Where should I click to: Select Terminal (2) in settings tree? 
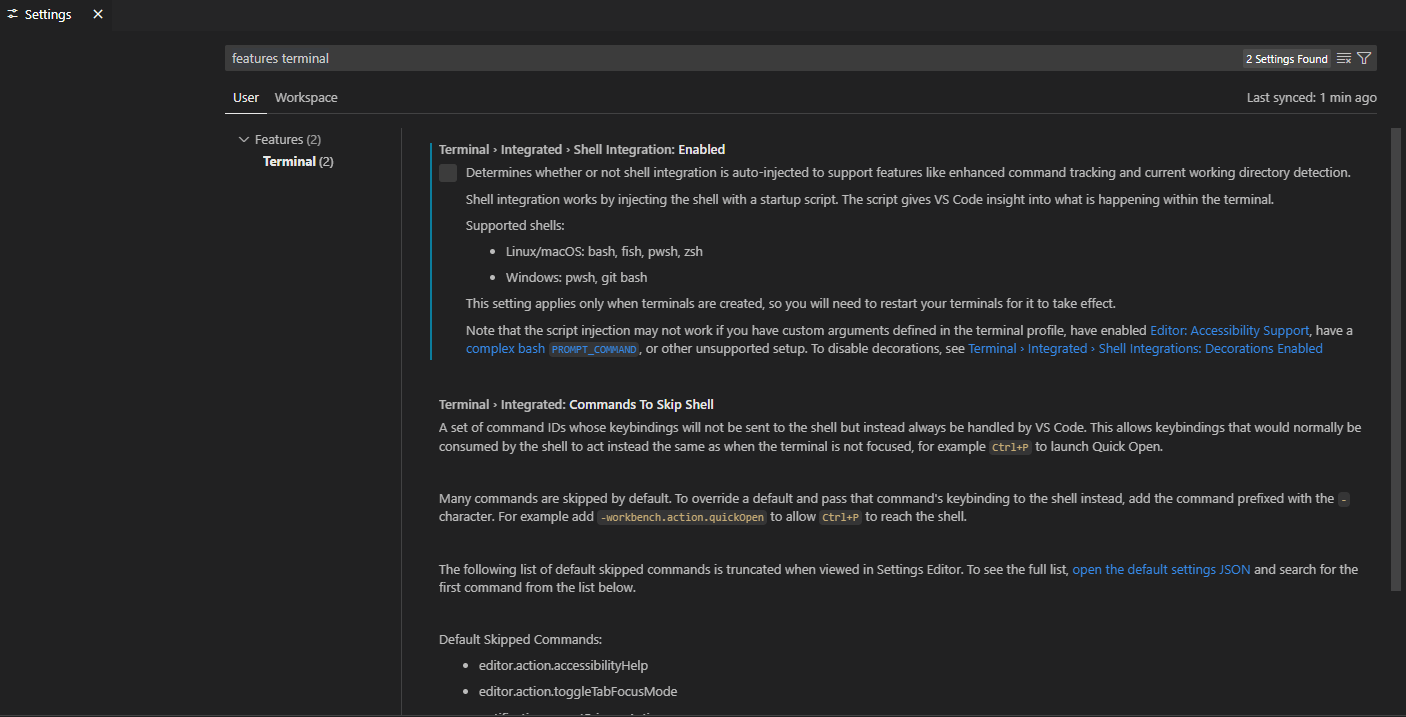tap(298, 161)
